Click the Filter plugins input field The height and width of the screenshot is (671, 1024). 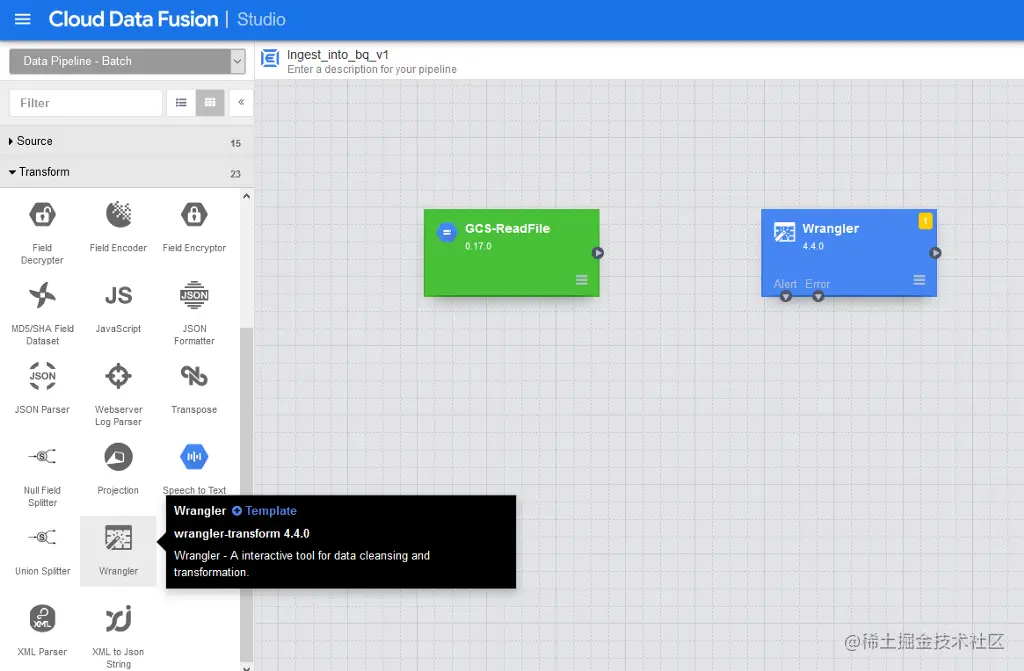point(86,103)
